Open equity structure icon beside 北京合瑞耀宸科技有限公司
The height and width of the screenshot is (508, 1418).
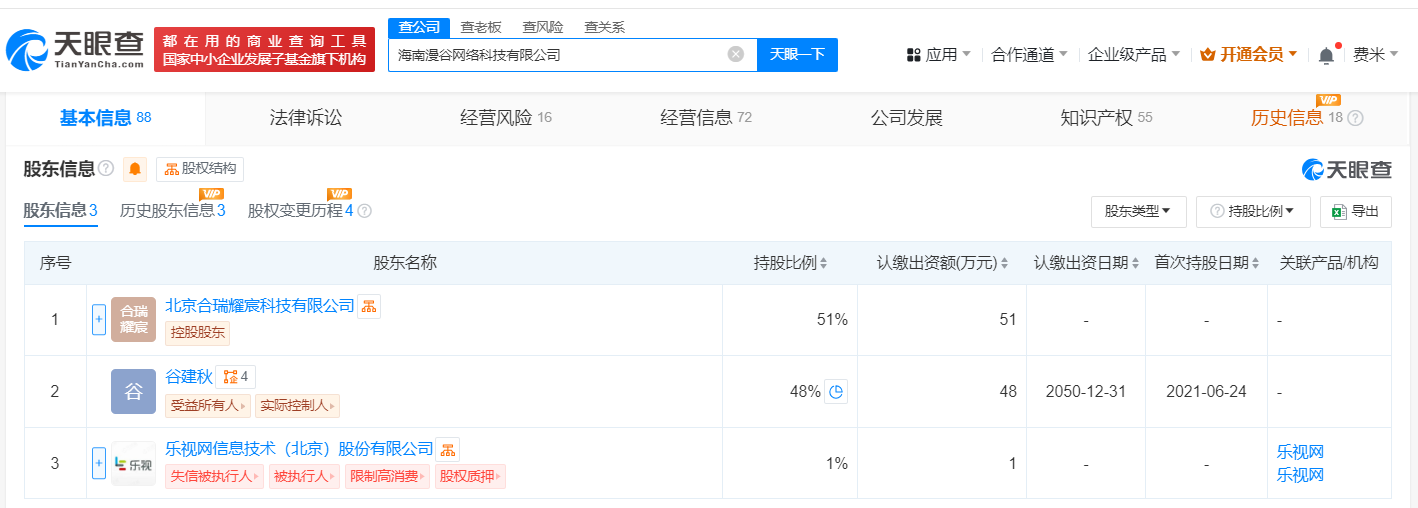(x=369, y=306)
